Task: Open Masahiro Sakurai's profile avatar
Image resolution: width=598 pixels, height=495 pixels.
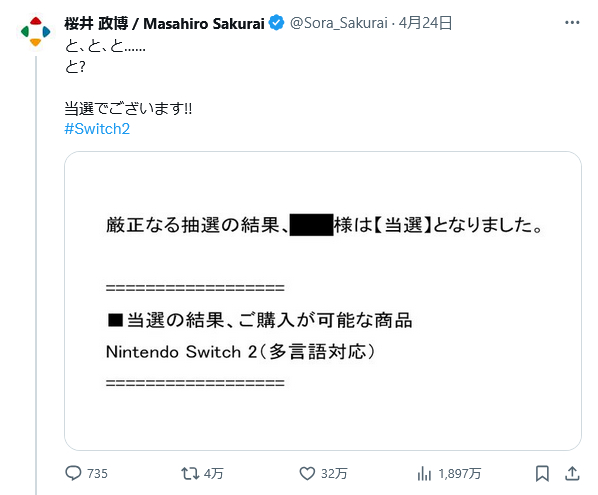Action: point(35,32)
